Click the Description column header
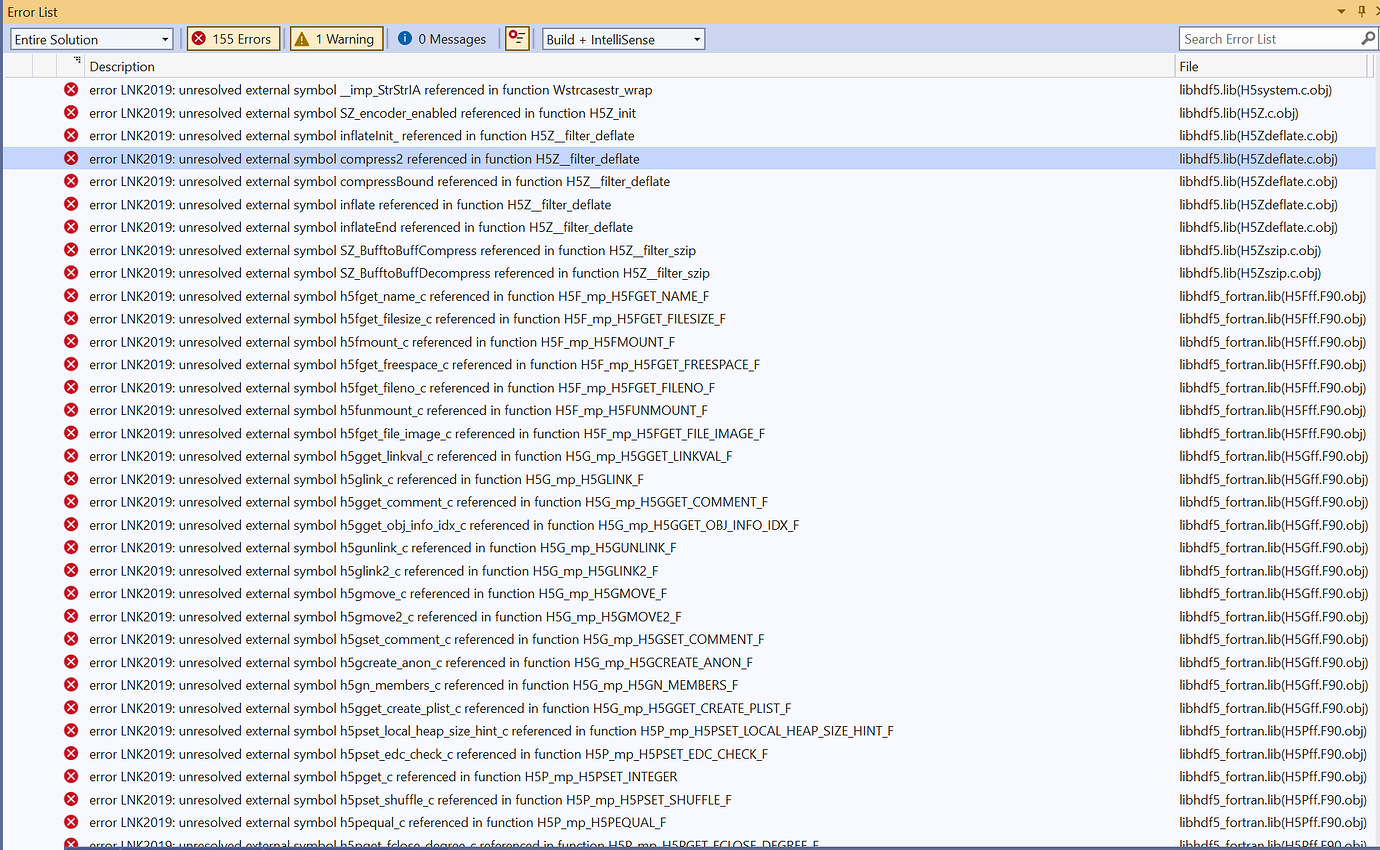Image resolution: width=1380 pixels, height=850 pixels. click(x=120, y=66)
